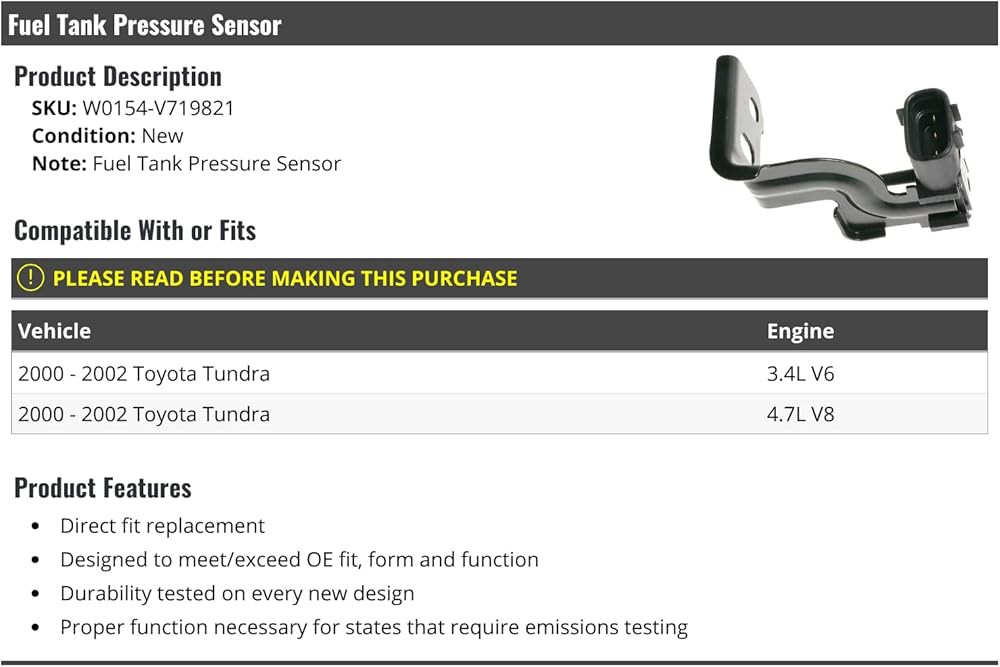Click the Product Description heading
Screen dimensions: 1000x667
118,77
